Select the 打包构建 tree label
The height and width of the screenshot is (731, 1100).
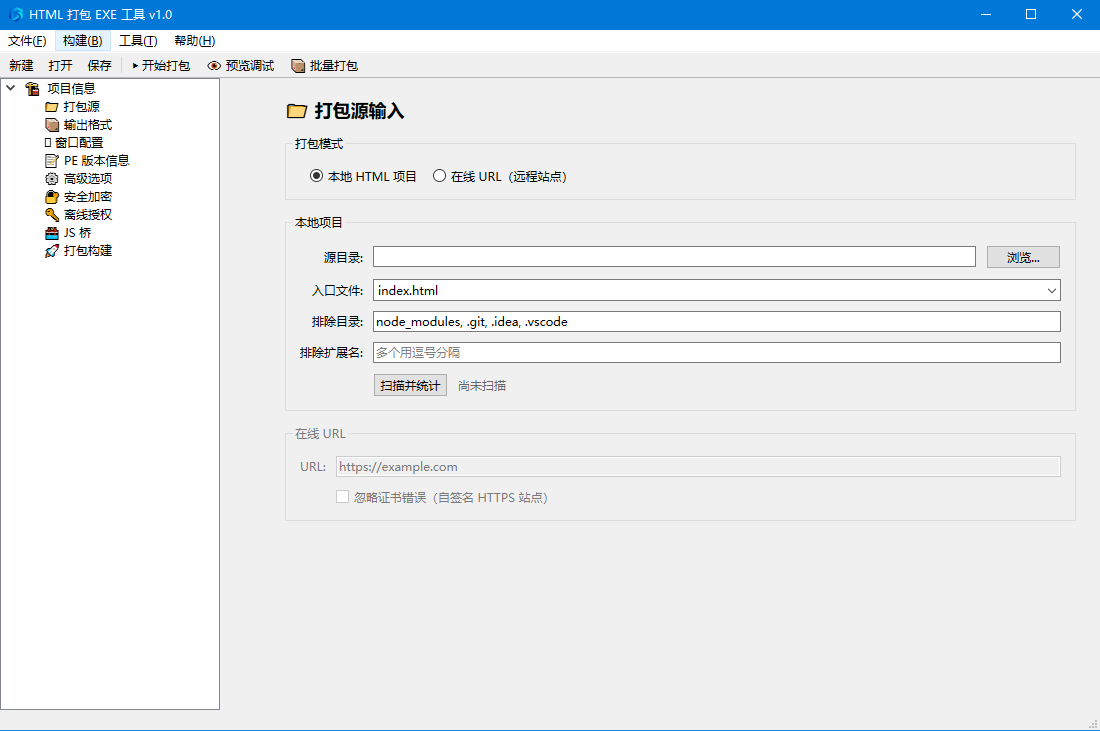click(x=88, y=251)
